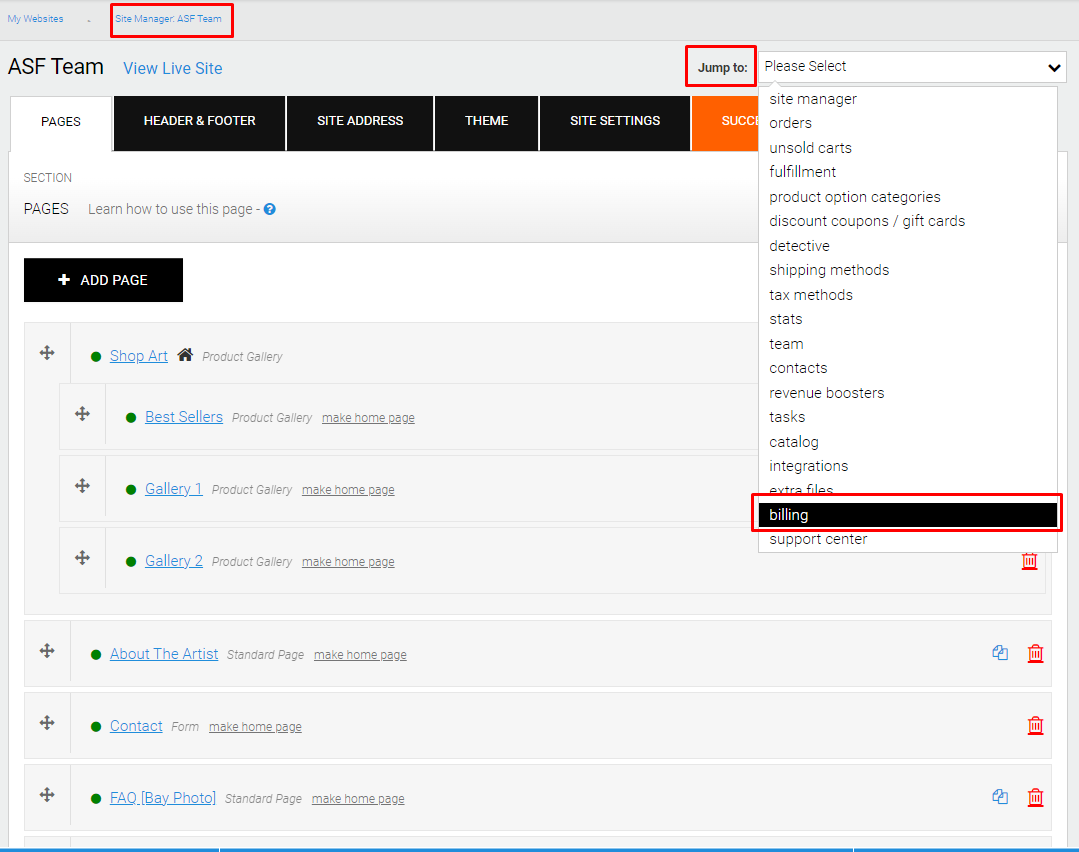This screenshot has width=1079, height=852.
Task: Open the View Live Site link
Action: tap(173, 68)
